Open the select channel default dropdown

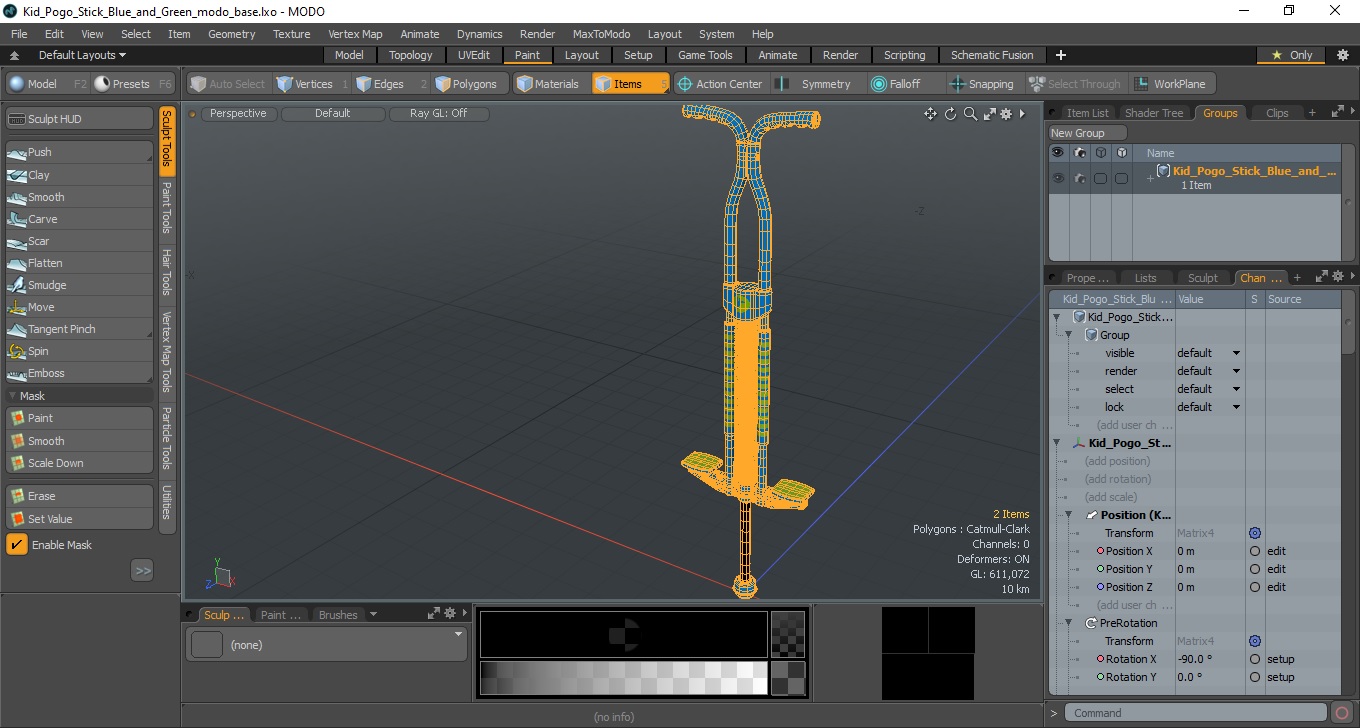click(1209, 389)
